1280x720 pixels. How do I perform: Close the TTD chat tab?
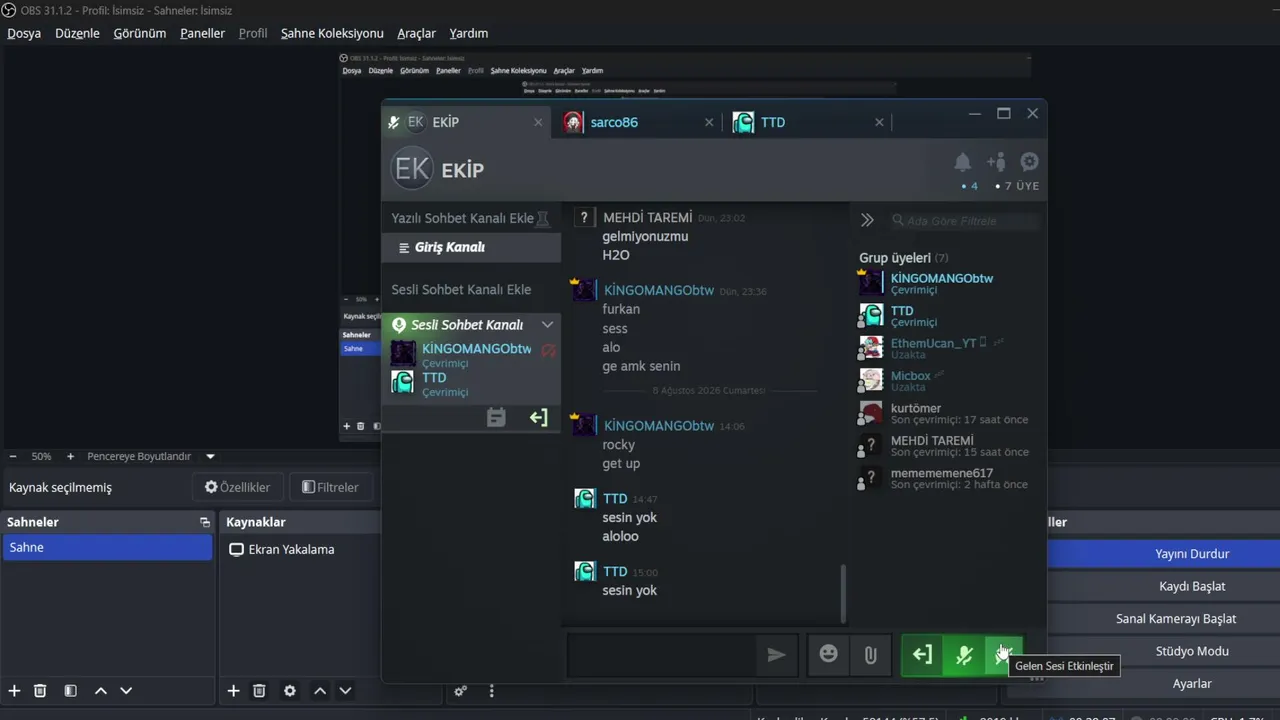(x=879, y=122)
